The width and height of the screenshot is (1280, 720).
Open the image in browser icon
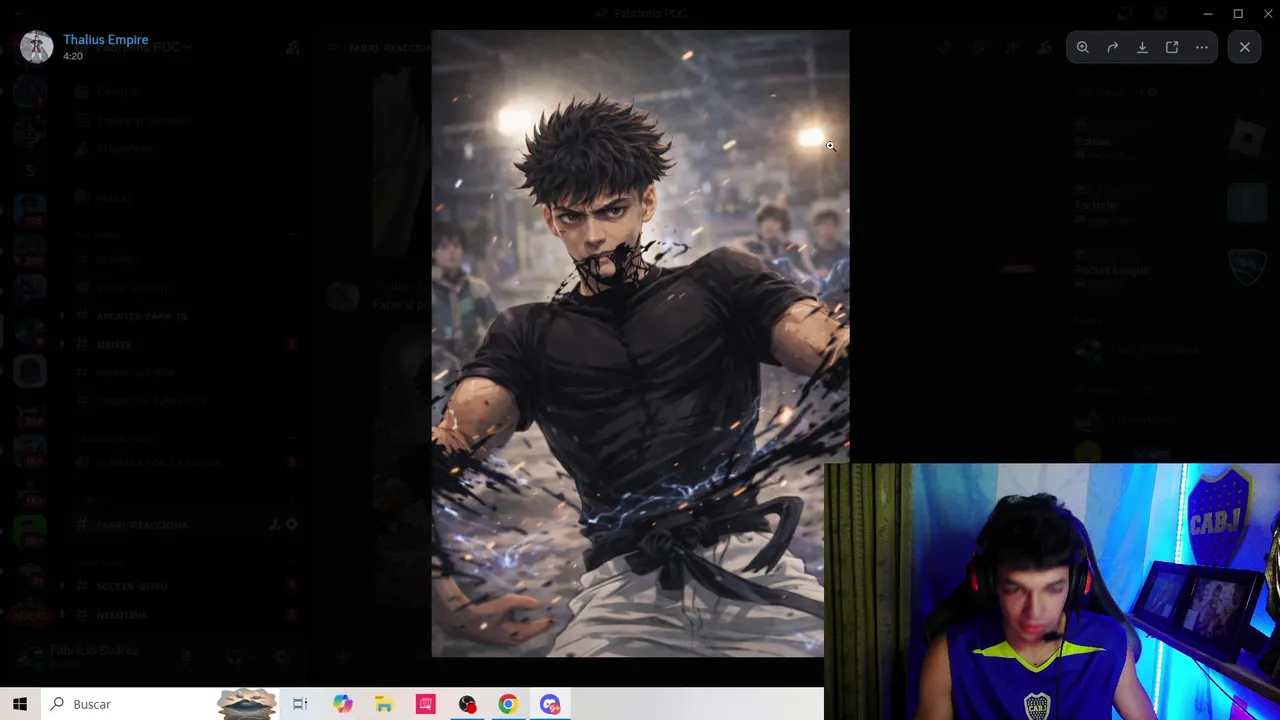[1172, 47]
